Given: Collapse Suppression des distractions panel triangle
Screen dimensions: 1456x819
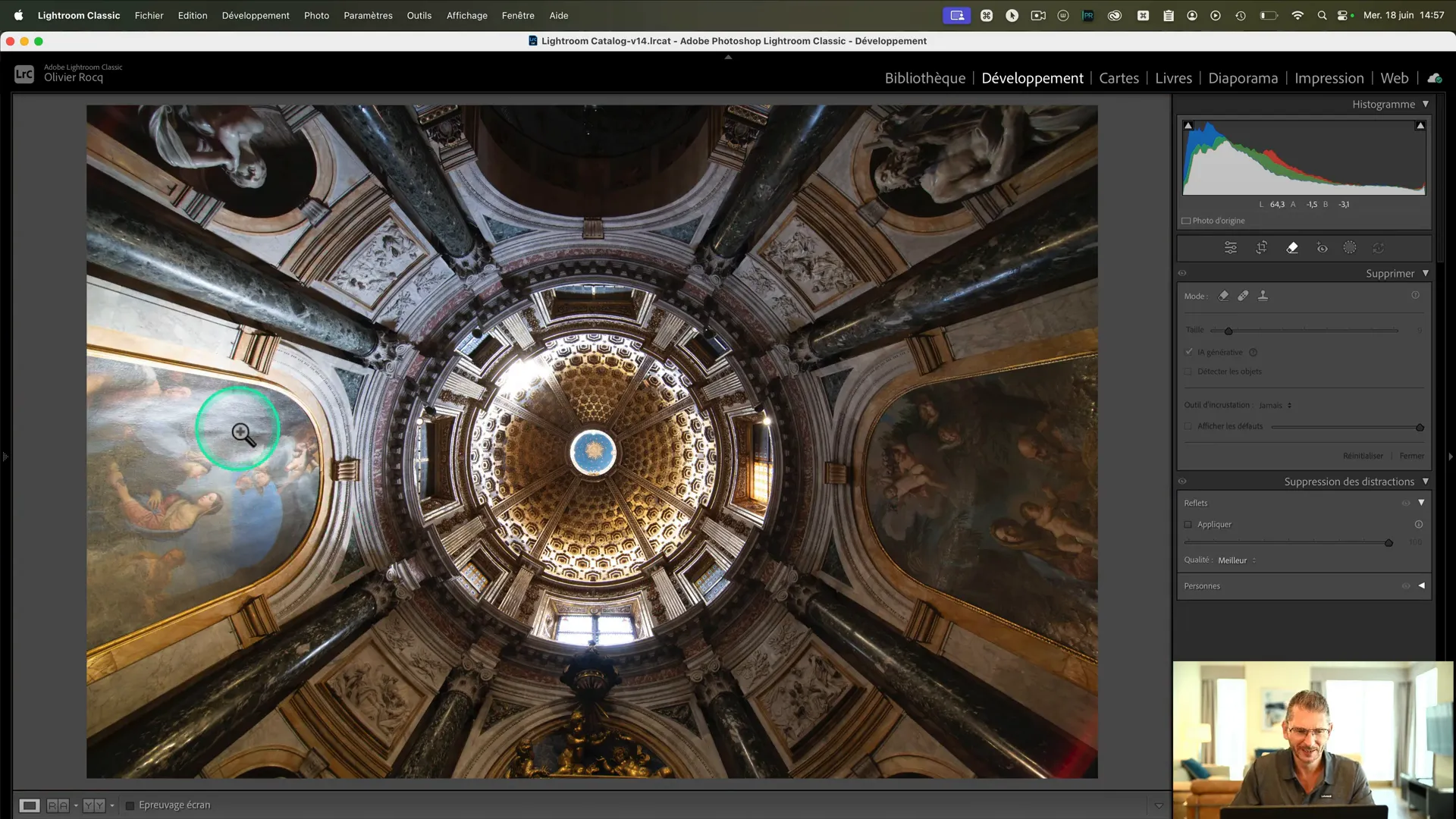Looking at the screenshot, I should (1426, 482).
